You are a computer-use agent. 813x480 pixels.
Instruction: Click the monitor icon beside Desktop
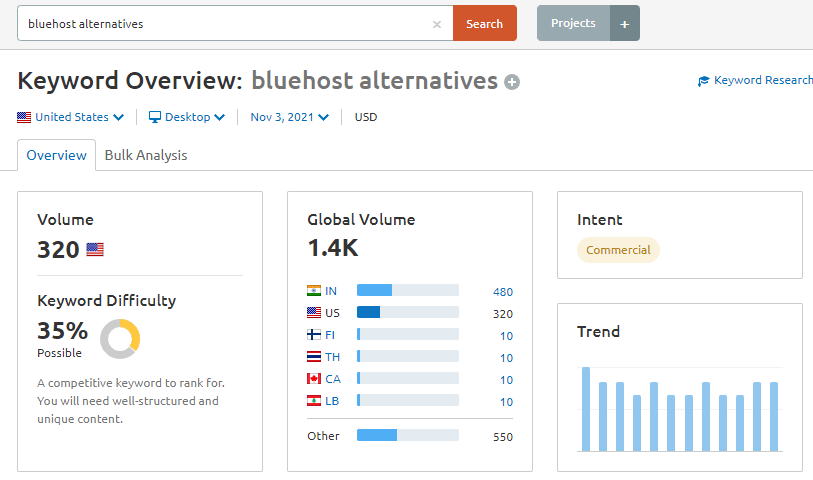pyautogui.click(x=155, y=117)
